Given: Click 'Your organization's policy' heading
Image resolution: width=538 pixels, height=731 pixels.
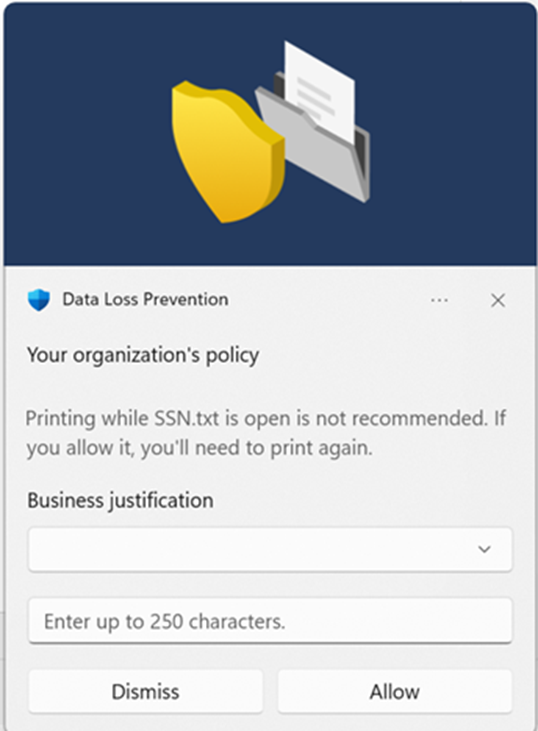Looking at the screenshot, I should pyautogui.click(x=143, y=355).
